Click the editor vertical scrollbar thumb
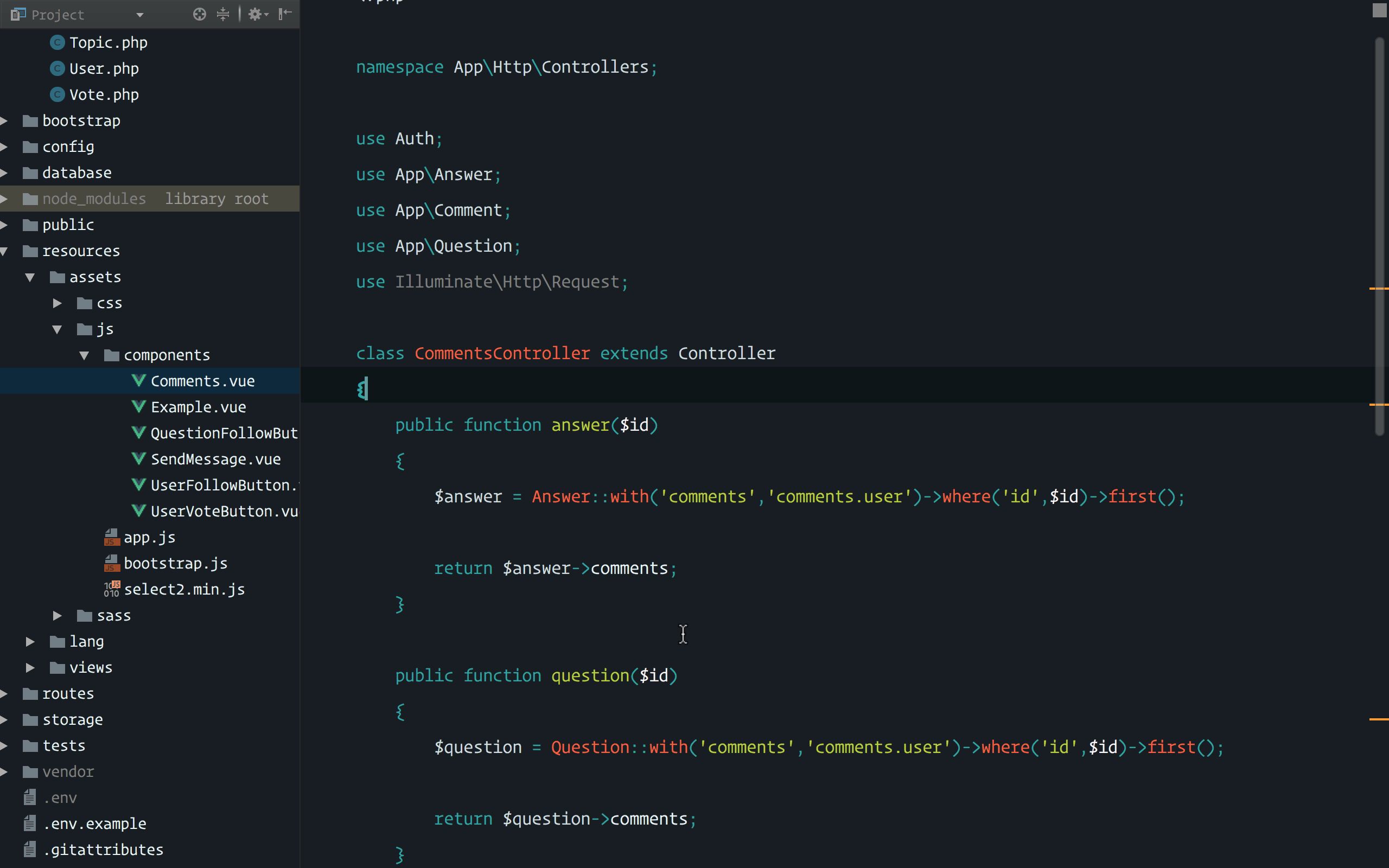This screenshot has width=1389, height=868. pyautogui.click(x=1380, y=235)
